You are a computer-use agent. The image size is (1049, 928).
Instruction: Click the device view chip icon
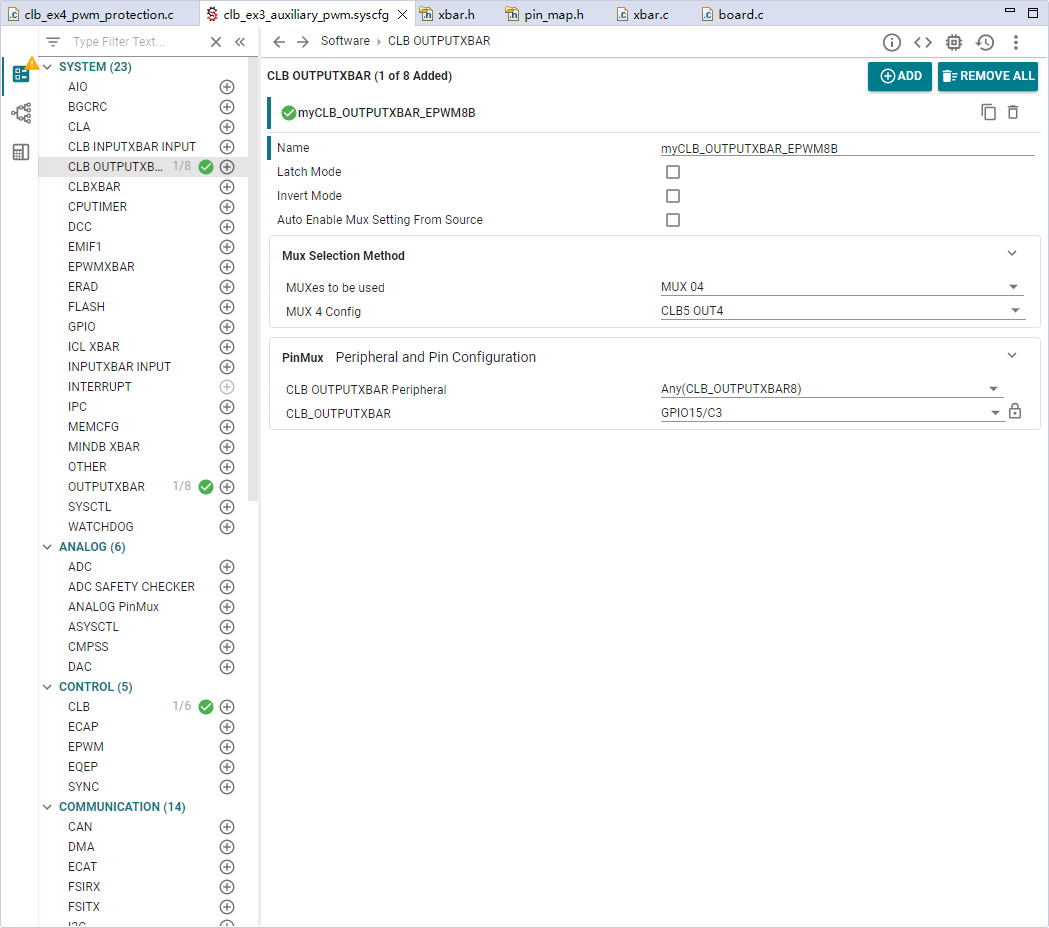tap(954, 43)
